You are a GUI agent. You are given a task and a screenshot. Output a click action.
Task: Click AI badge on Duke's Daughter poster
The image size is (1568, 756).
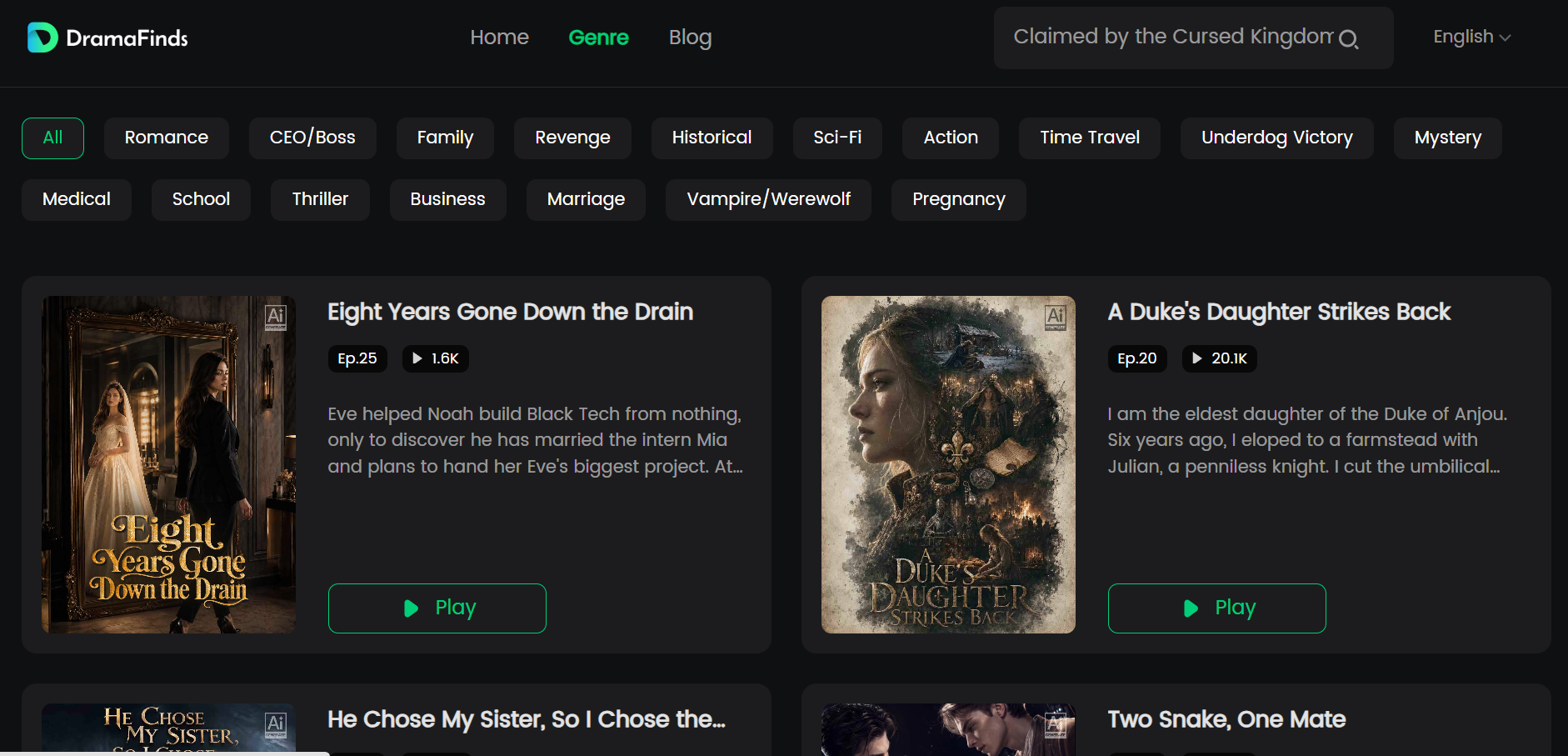pyautogui.click(x=1056, y=318)
